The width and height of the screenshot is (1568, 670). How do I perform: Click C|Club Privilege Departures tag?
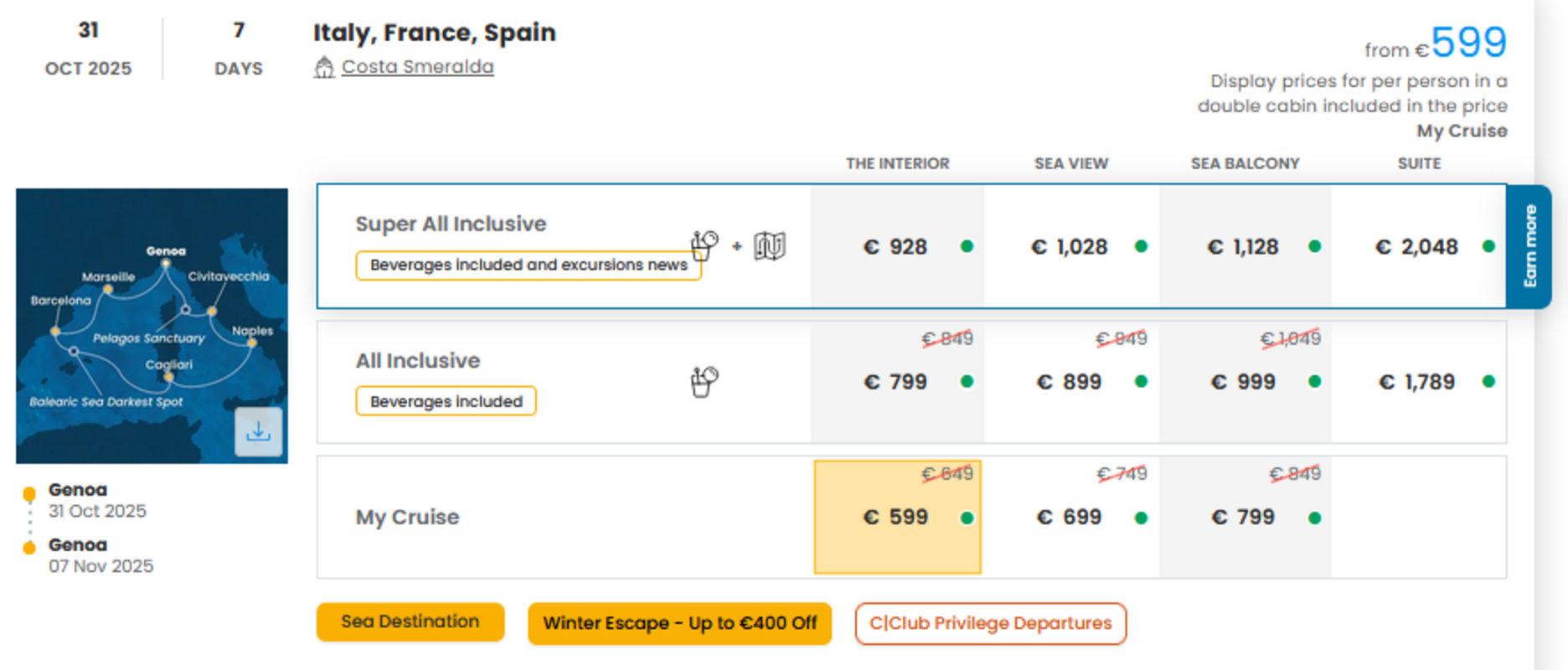[991, 623]
